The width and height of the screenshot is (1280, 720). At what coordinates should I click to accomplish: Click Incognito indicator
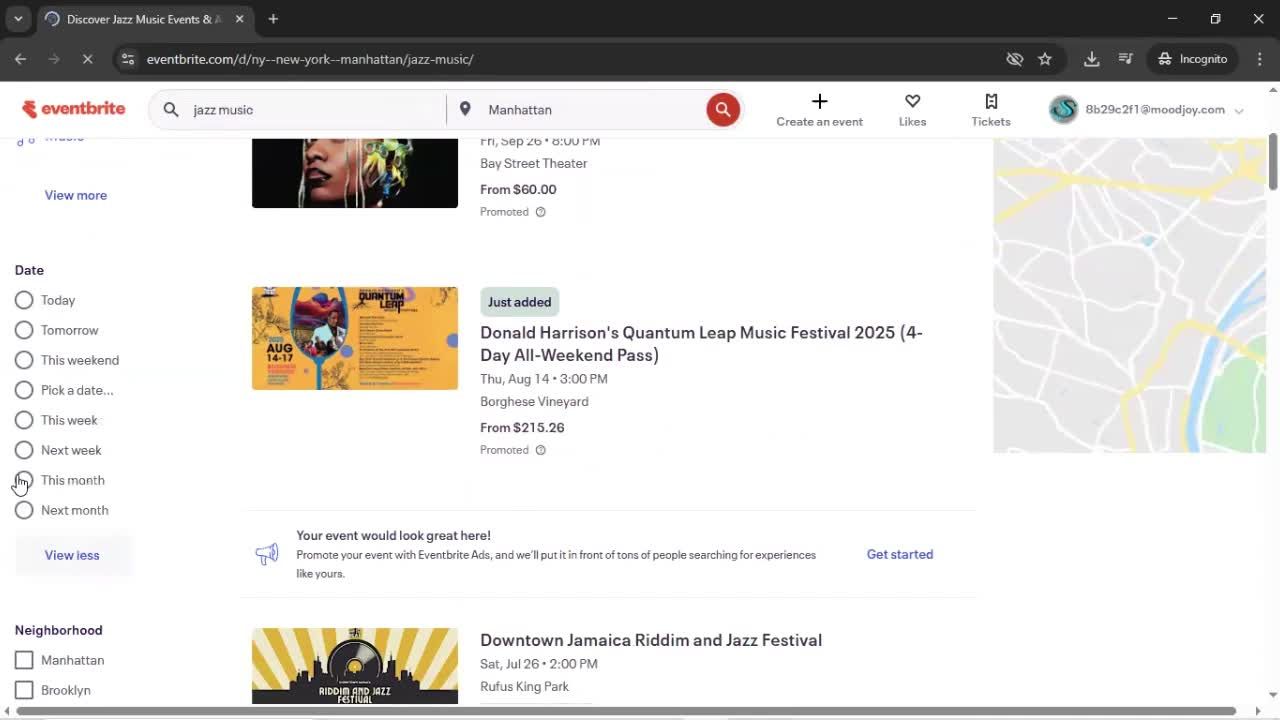point(1193,59)
